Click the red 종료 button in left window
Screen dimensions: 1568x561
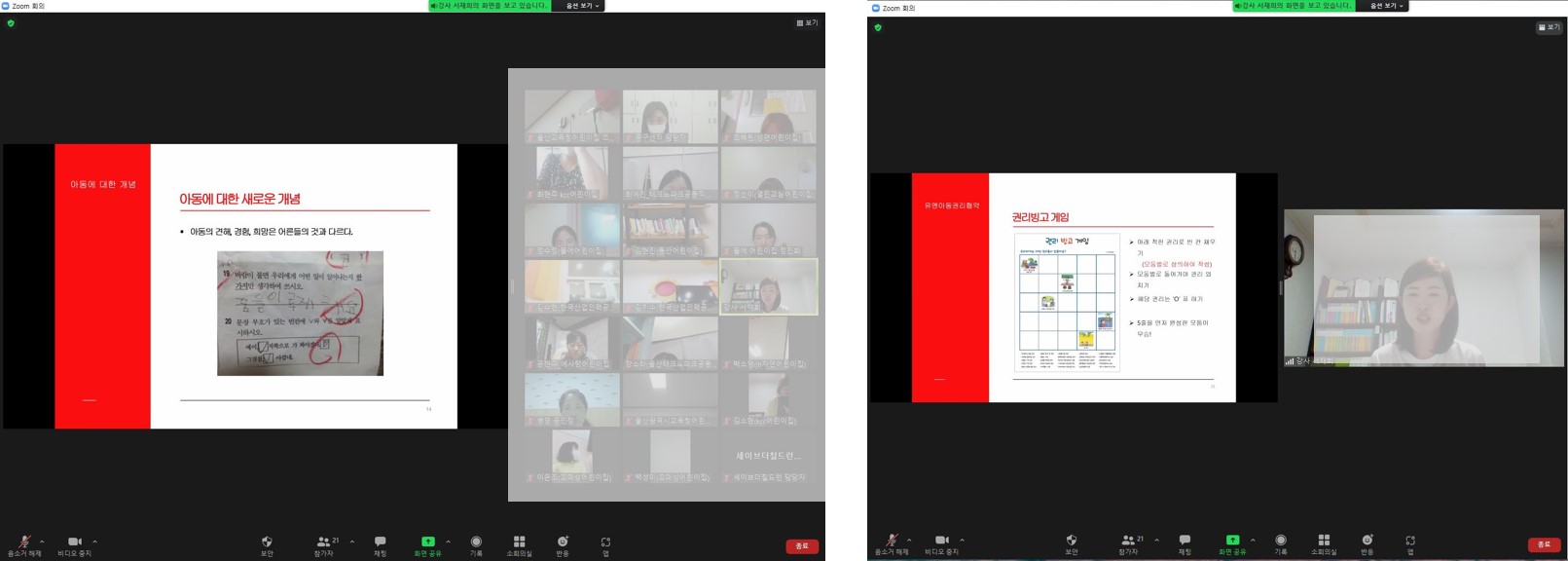tap(802, 546)
